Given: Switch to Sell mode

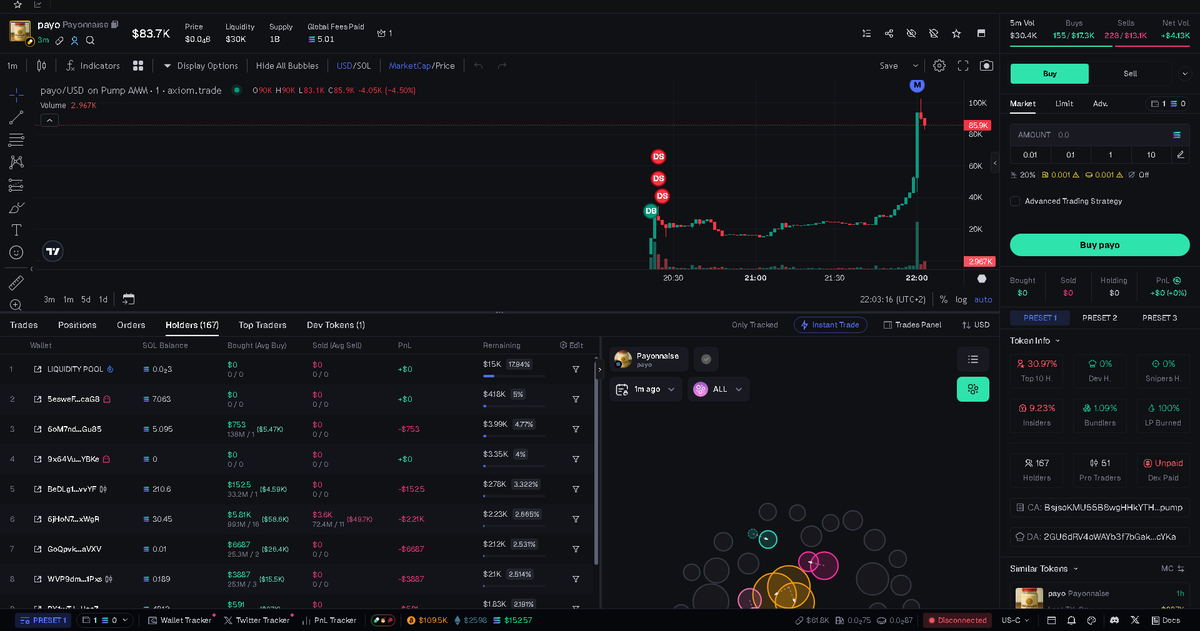Looking at the screenshot, I should pyautogui.click(x=1130, y=73).
